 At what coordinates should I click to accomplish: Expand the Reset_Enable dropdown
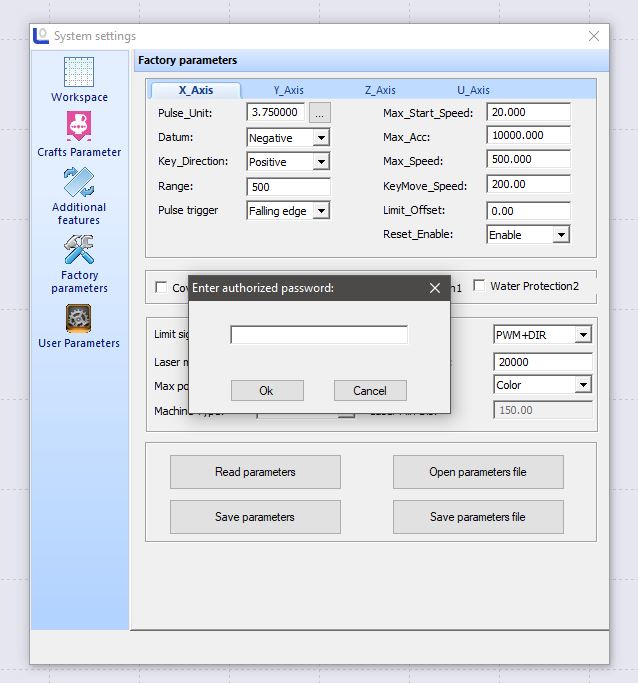[560, 235]
